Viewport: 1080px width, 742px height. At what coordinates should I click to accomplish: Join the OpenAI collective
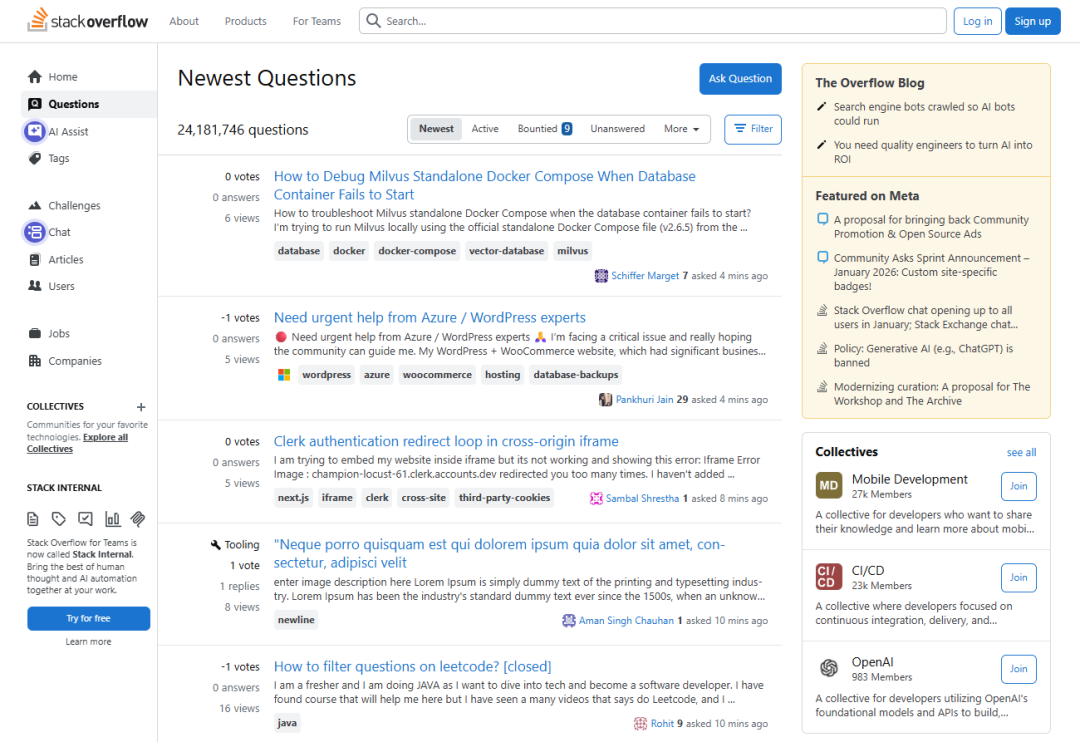pyautogui.click(x=1018, y=669)
